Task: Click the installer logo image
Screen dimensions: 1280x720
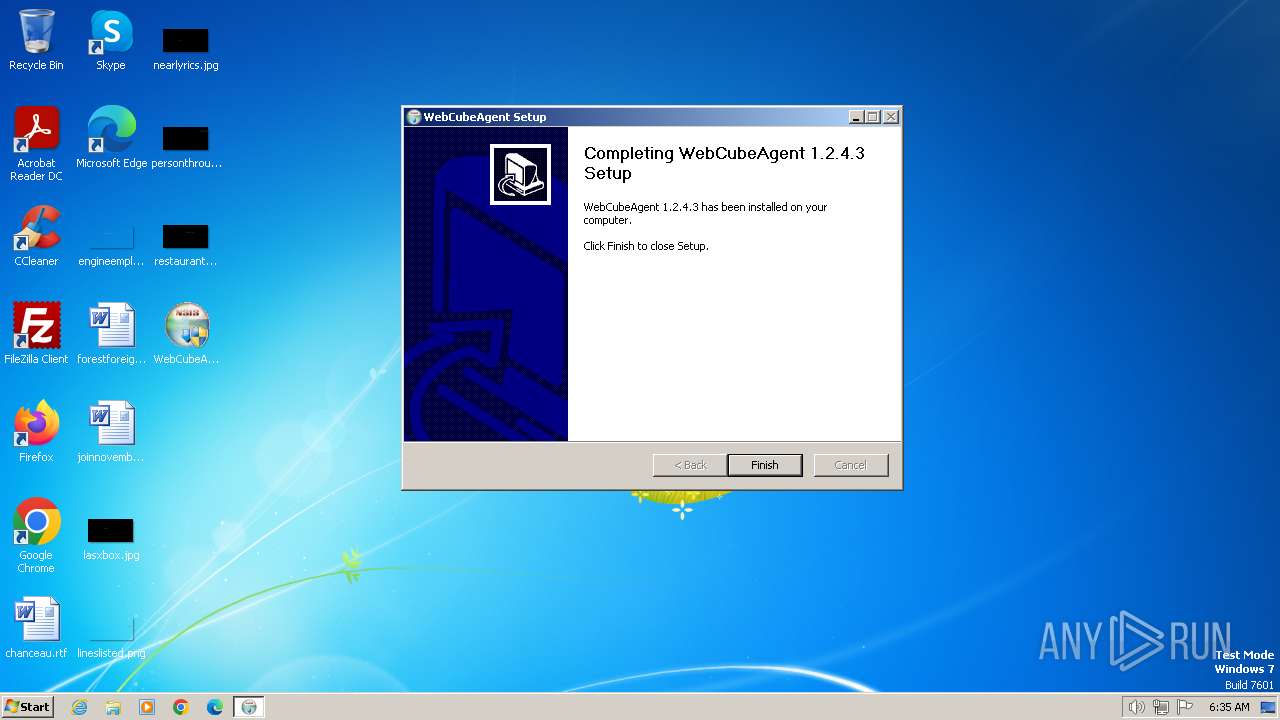Action: coord(520,174)
